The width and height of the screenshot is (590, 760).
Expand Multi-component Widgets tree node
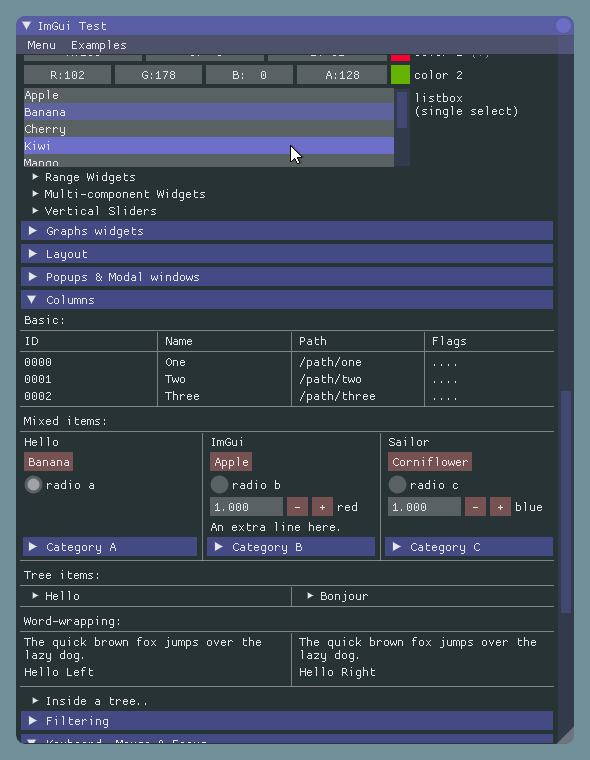pyautogui.click(x=119, y=194)
